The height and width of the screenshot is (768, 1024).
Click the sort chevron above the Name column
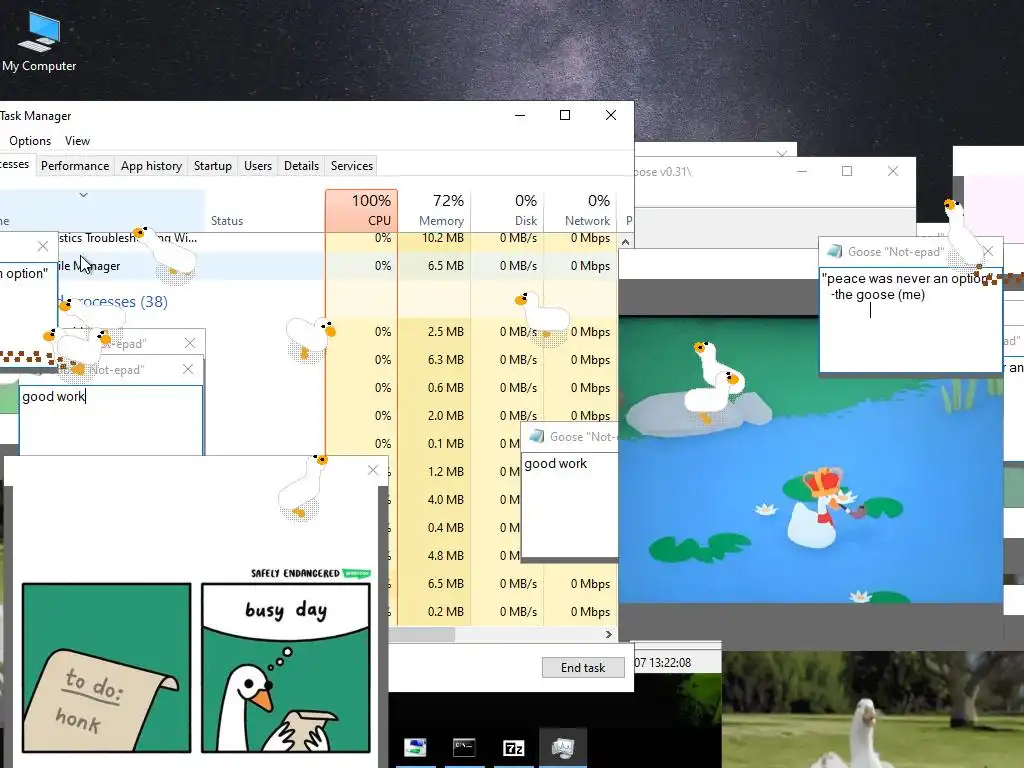[83, 195]
